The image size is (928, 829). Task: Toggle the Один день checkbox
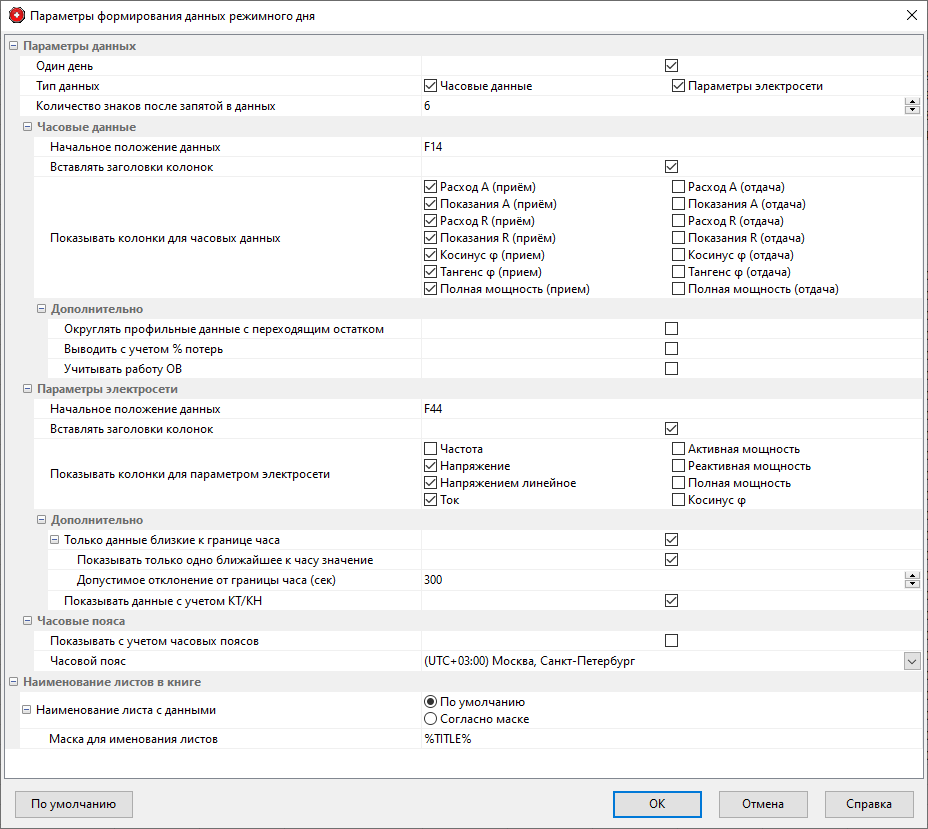[671, 66]
